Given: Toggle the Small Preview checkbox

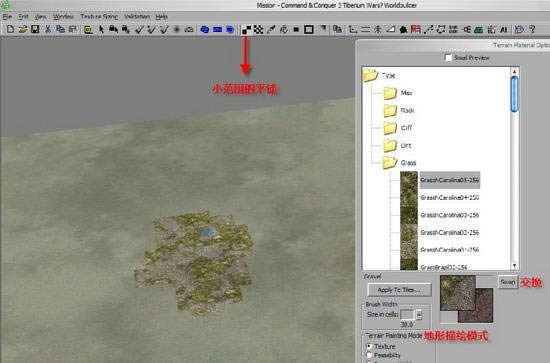Looking at the screenshot, I should click(448, 58).
